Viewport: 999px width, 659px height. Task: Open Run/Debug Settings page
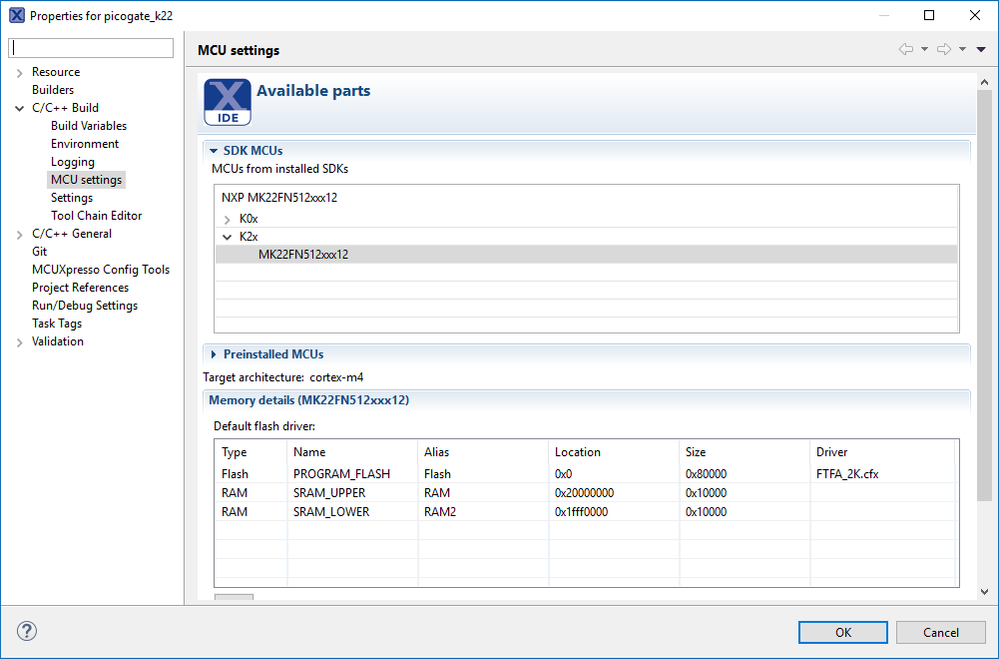[x=85, y=305]
